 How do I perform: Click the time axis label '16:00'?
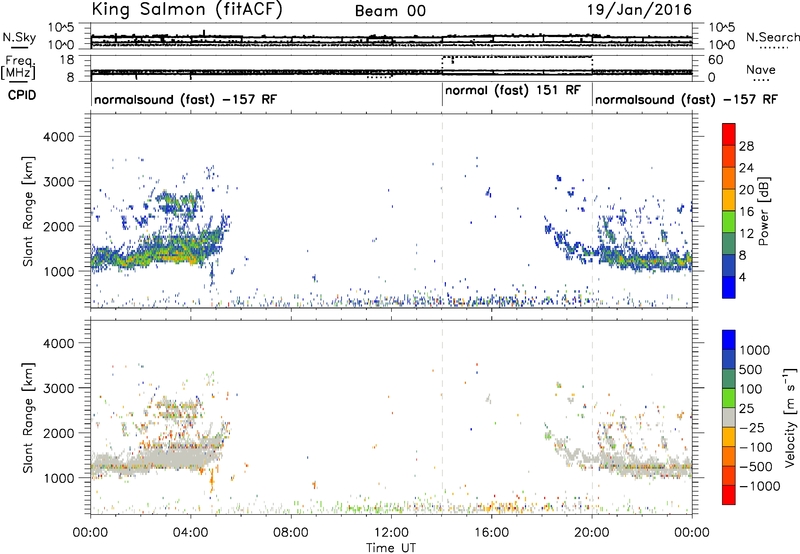click(491, 533)
